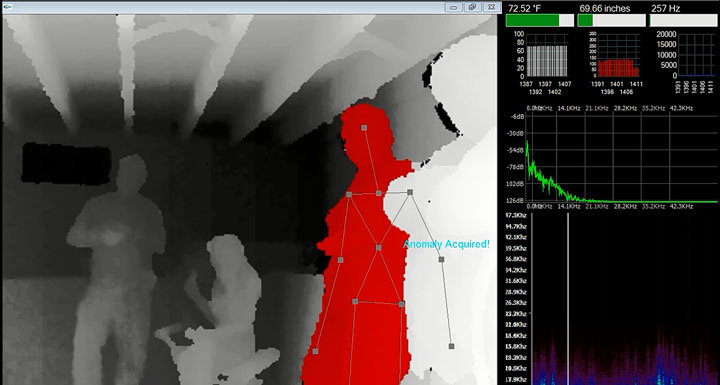
Task: Minimize the depth camera window
Action: (x=454, y=7)
